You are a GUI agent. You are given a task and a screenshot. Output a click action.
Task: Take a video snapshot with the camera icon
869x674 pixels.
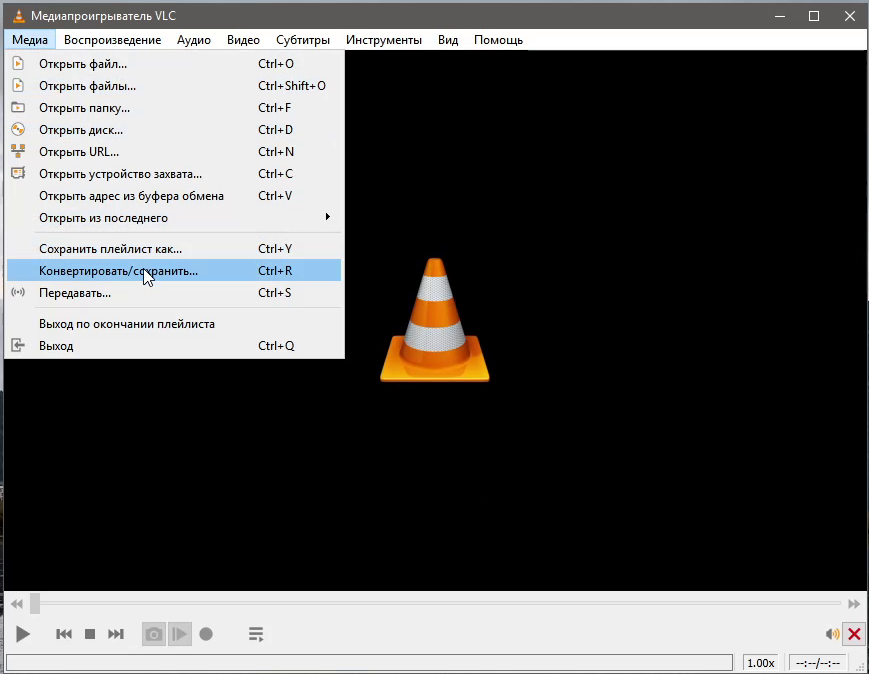153,633
